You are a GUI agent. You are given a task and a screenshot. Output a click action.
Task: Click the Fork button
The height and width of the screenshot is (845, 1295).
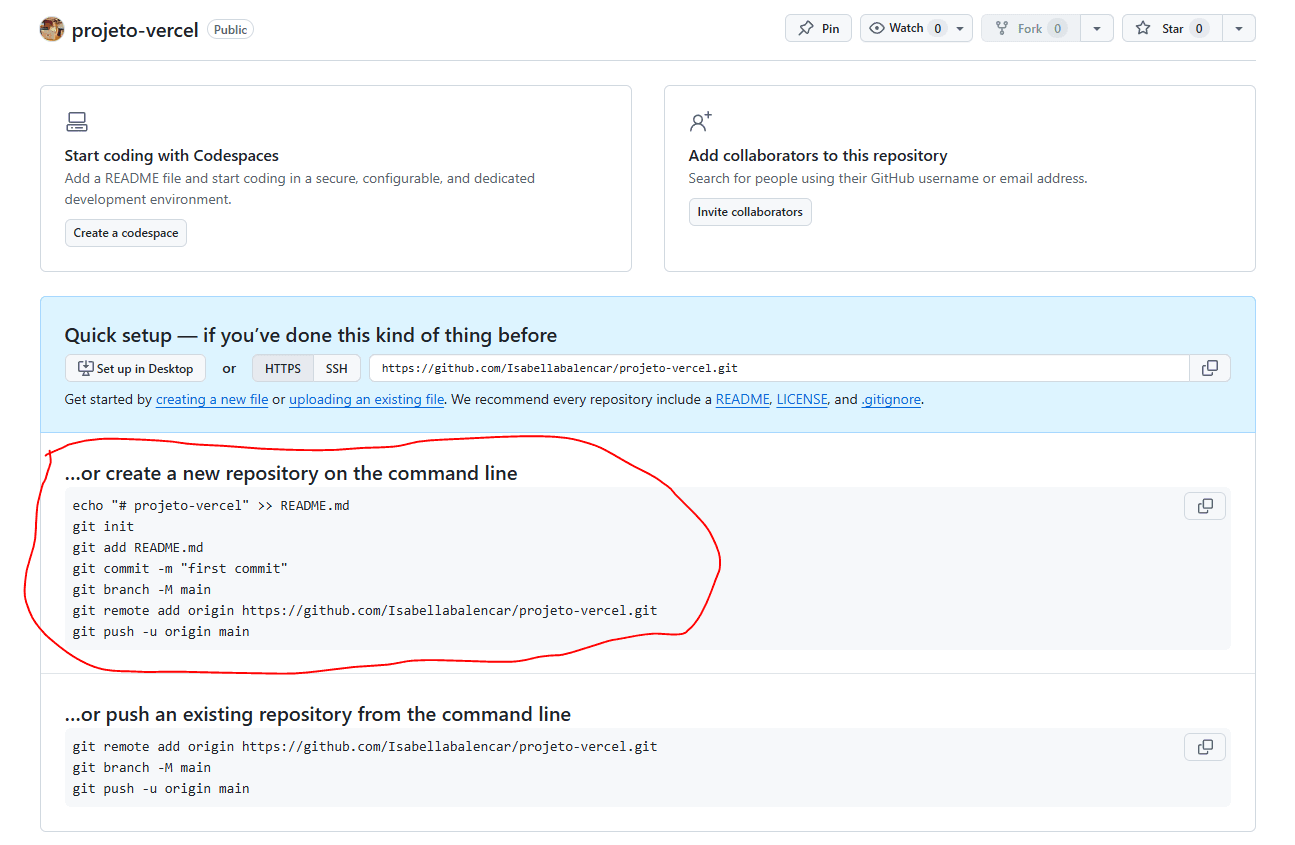[x=1030, y=29]
